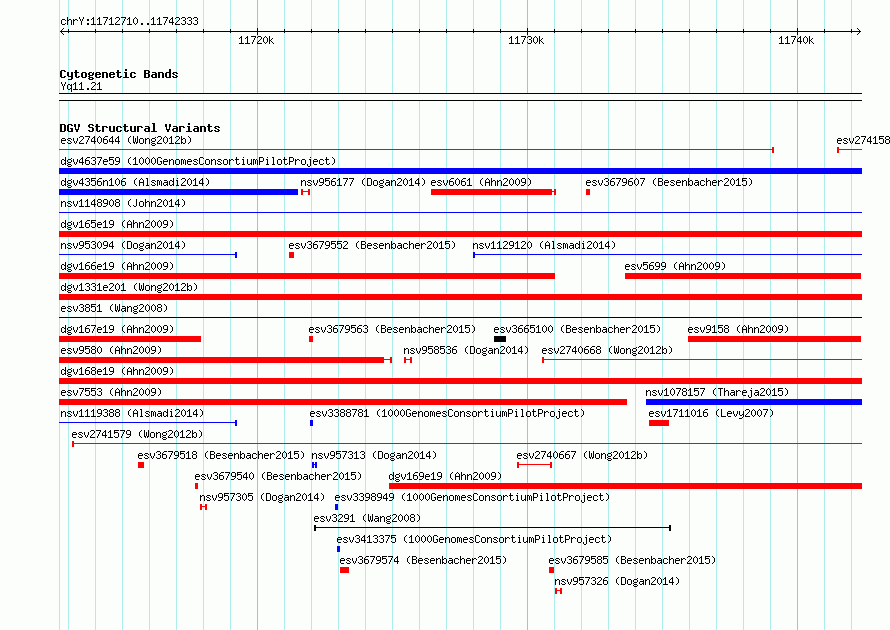Click the red esv2740667 span marker
The height and width of the screenshot is (630, 890).
pyautogui.click(x=535, y=465)
